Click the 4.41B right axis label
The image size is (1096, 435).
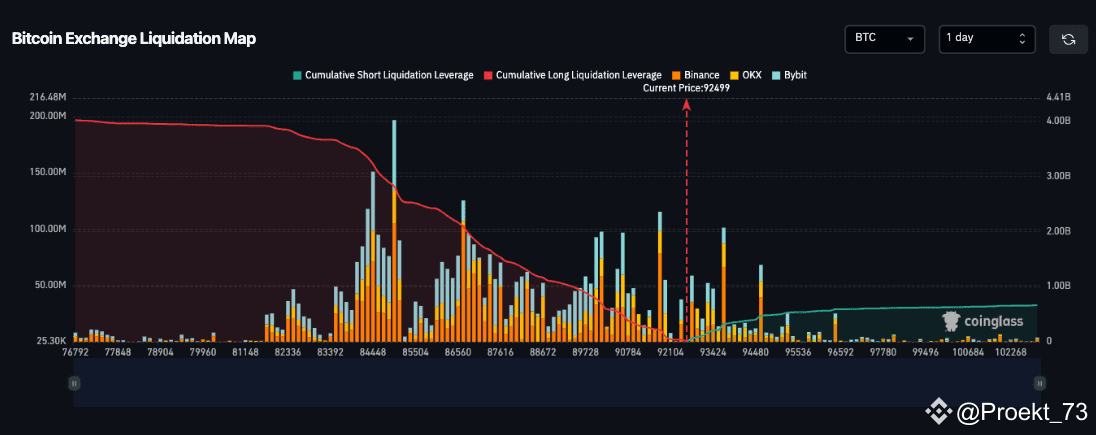coord(1058,98)
